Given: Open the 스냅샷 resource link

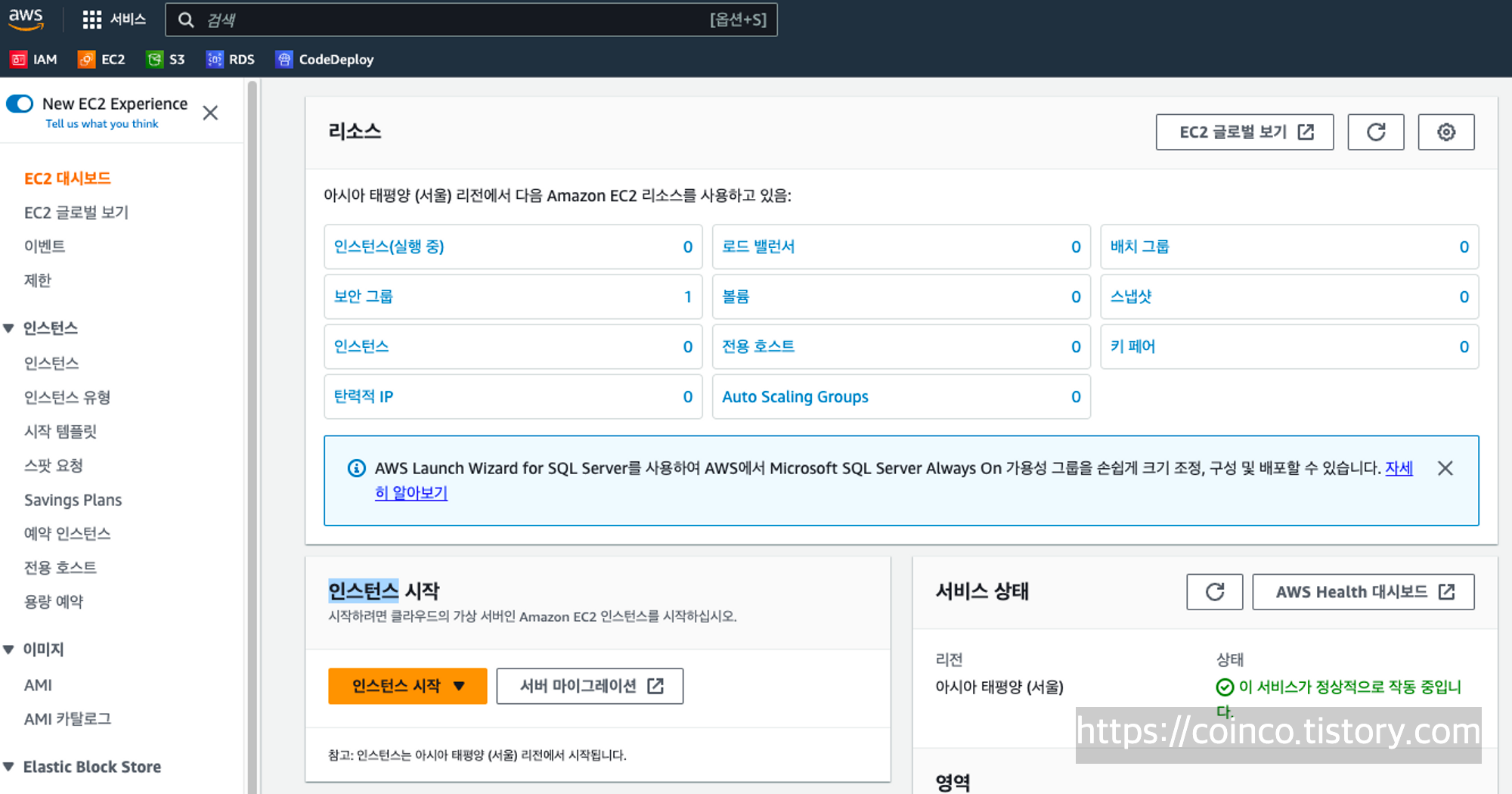Looking at the screenshot, I should tap(1131, 296).
